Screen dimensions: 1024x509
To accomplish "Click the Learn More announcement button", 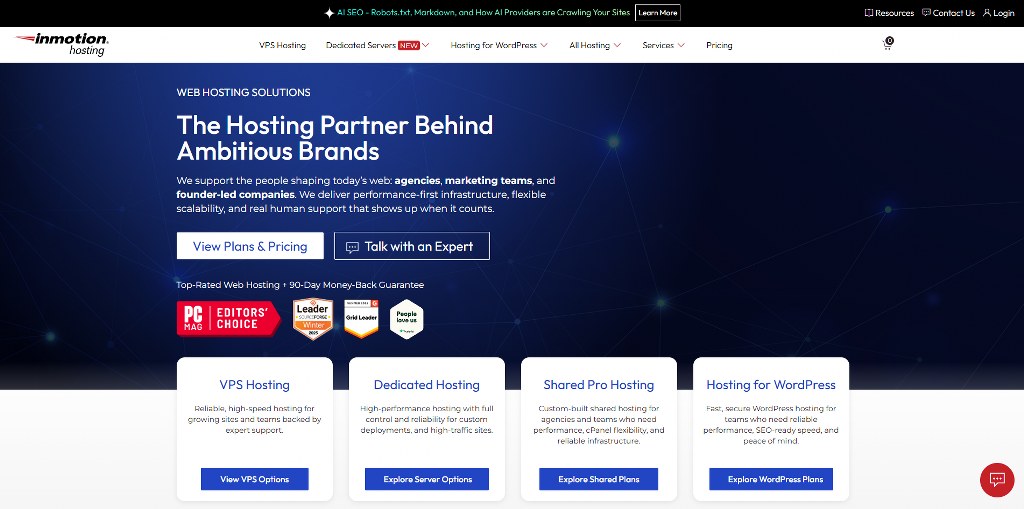I will coord(658,13).
